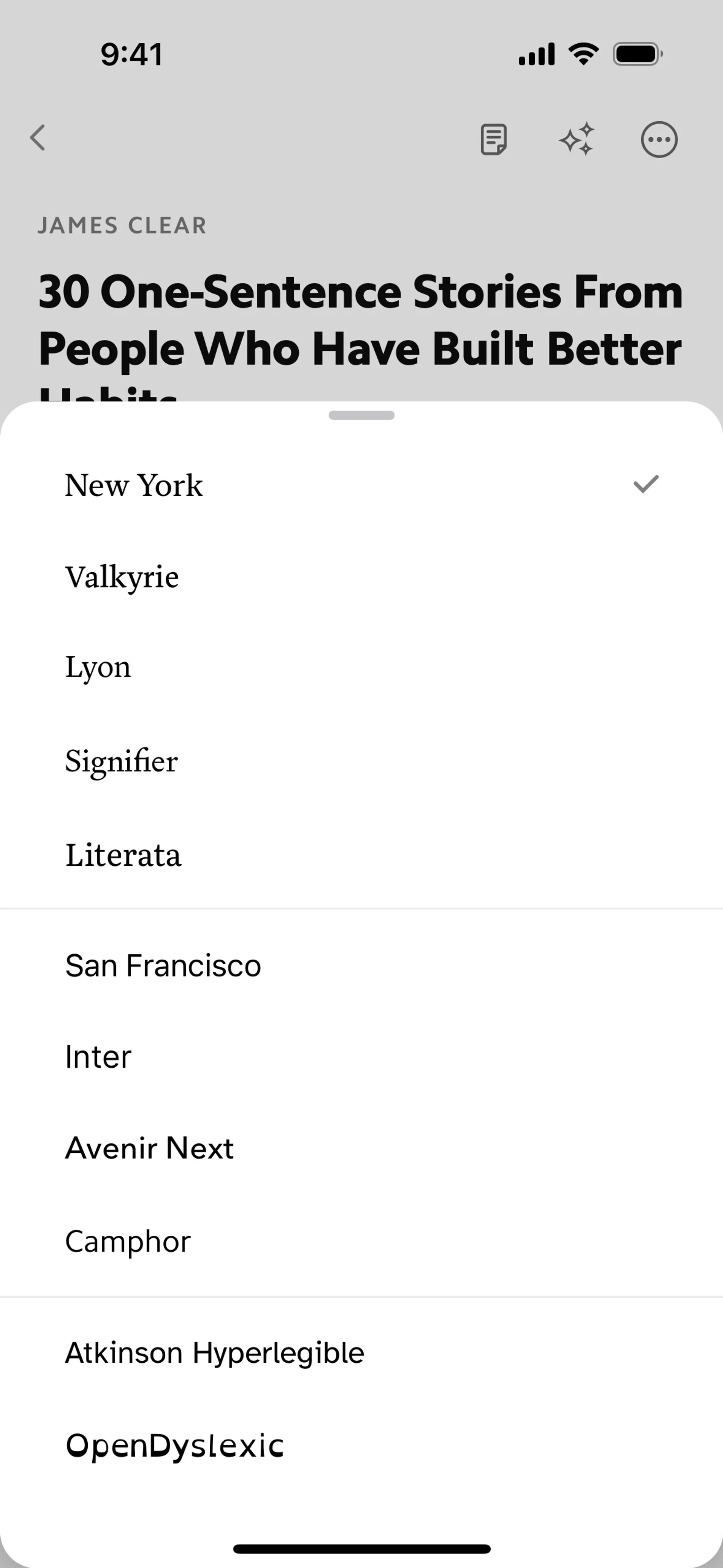
Task: Tap the sheet drag handle
Action: pyautogui.click(x=361, y=415)
